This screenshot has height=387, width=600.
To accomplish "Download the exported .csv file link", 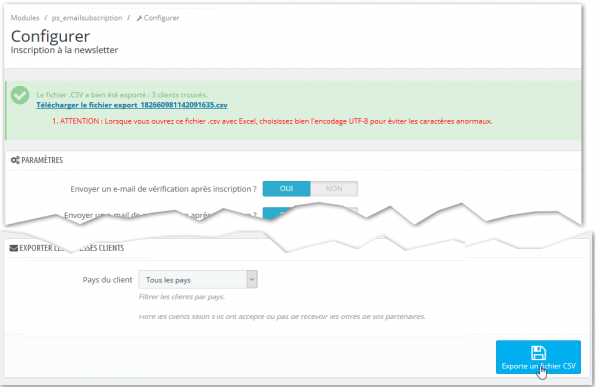I will [132, 105].
